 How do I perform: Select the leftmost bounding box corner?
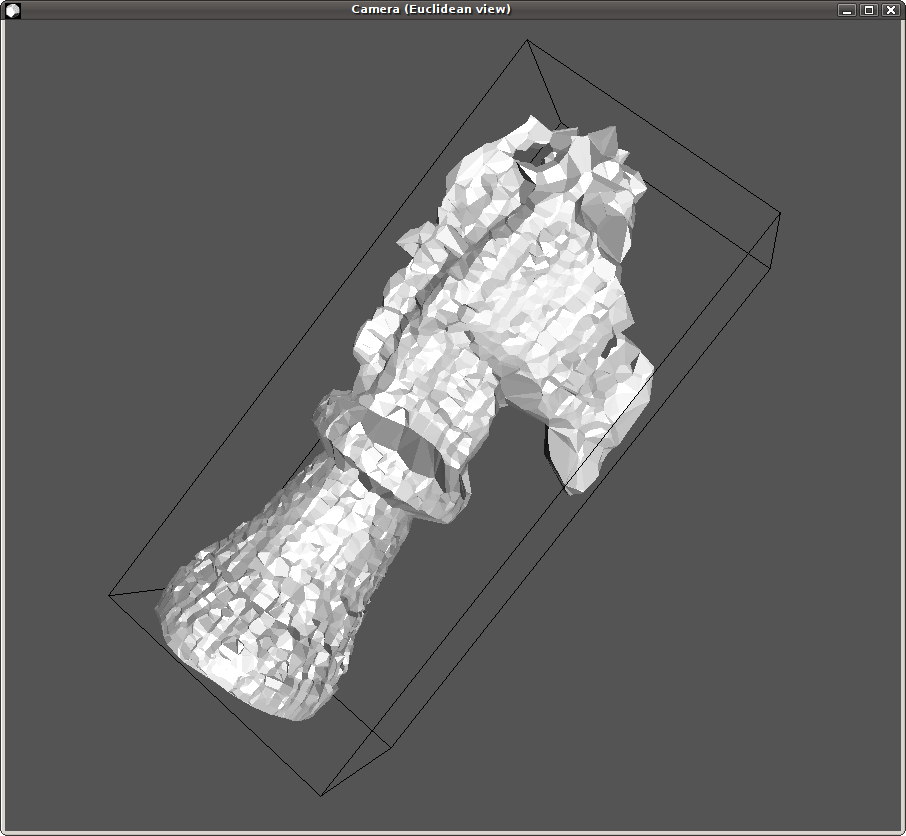[x=108, y=595]
